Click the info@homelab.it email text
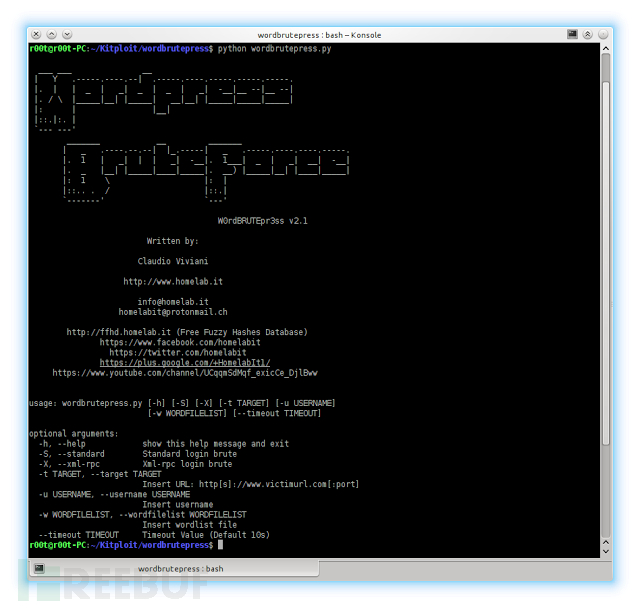This screenshot has height=608, width=640. (173, 302)
